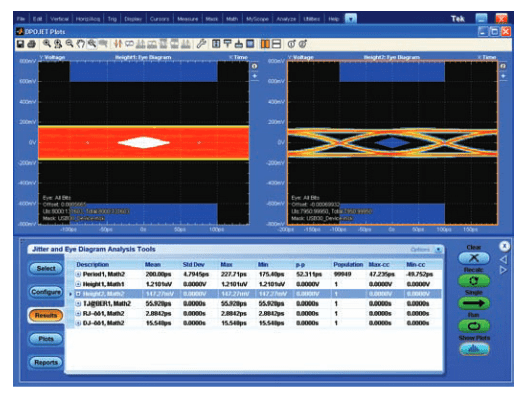Viewport: 528px width, 396px height.
Task: Open the Vertical menu
Action: [59, 19]
